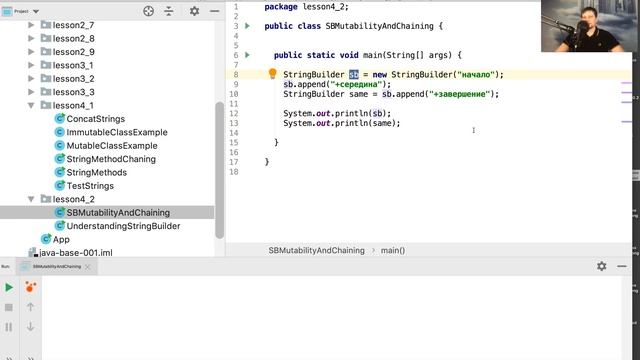Expand the lesson2_7 folder
The image size is (640, 360).
[31, 25]
